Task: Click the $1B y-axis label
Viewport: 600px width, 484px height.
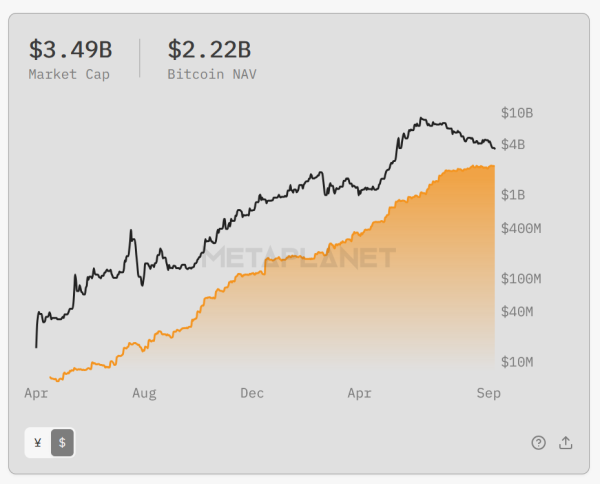Action: pos(513,195)
